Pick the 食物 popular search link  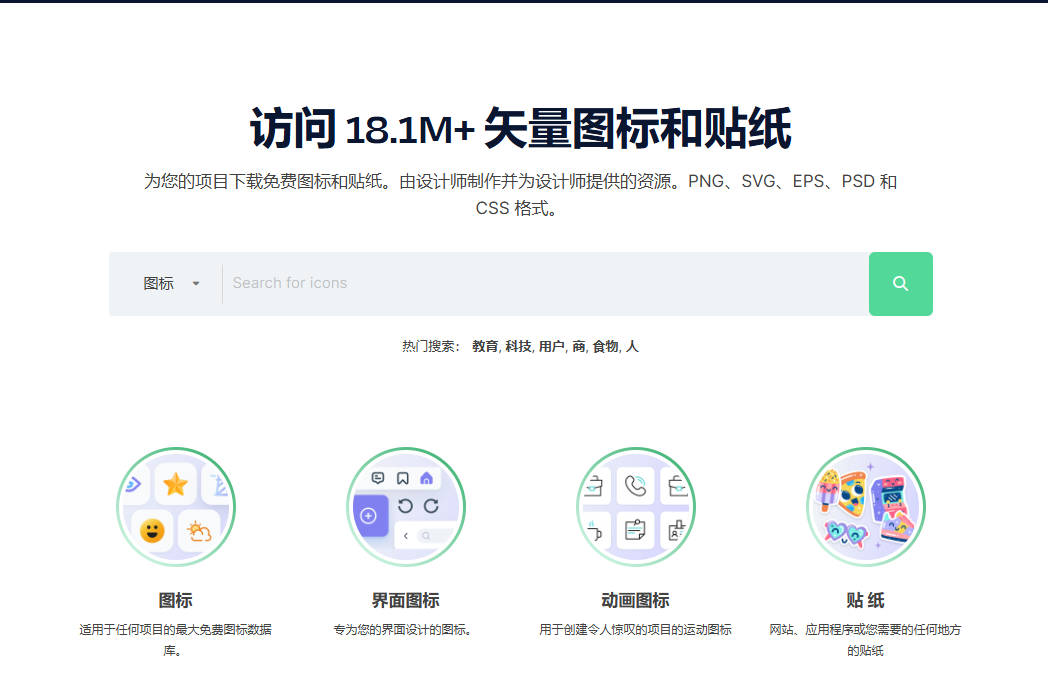[x=605, y=346]
